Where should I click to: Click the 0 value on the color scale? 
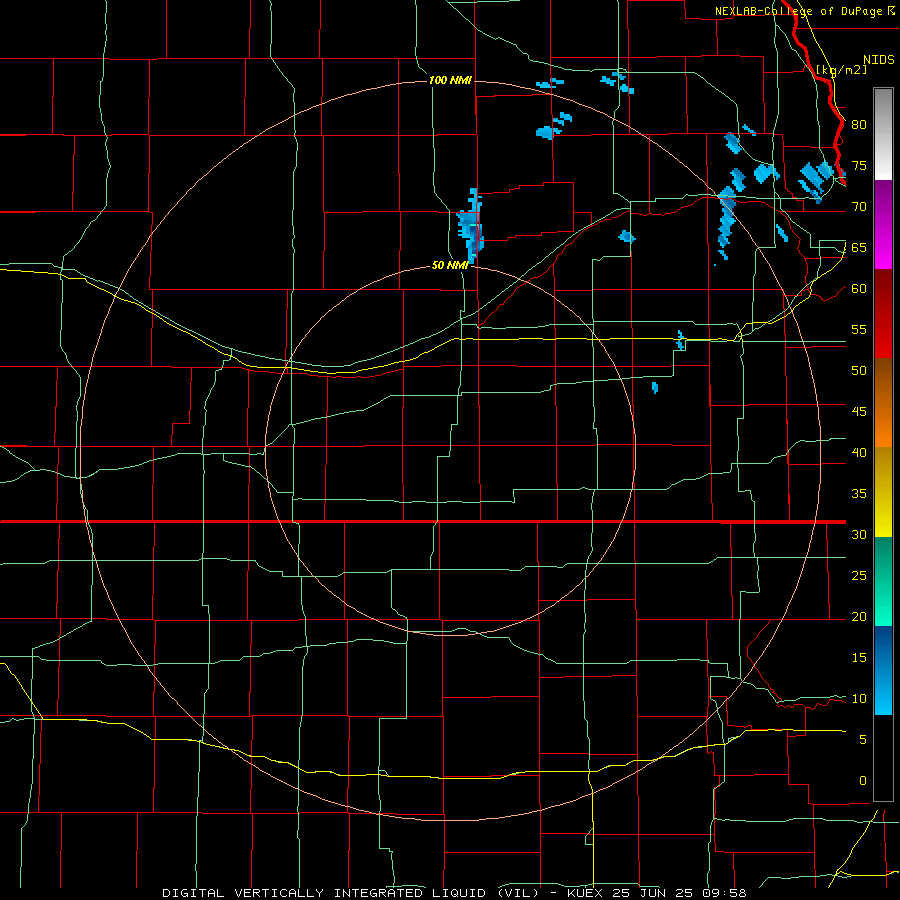pos(863,781)
